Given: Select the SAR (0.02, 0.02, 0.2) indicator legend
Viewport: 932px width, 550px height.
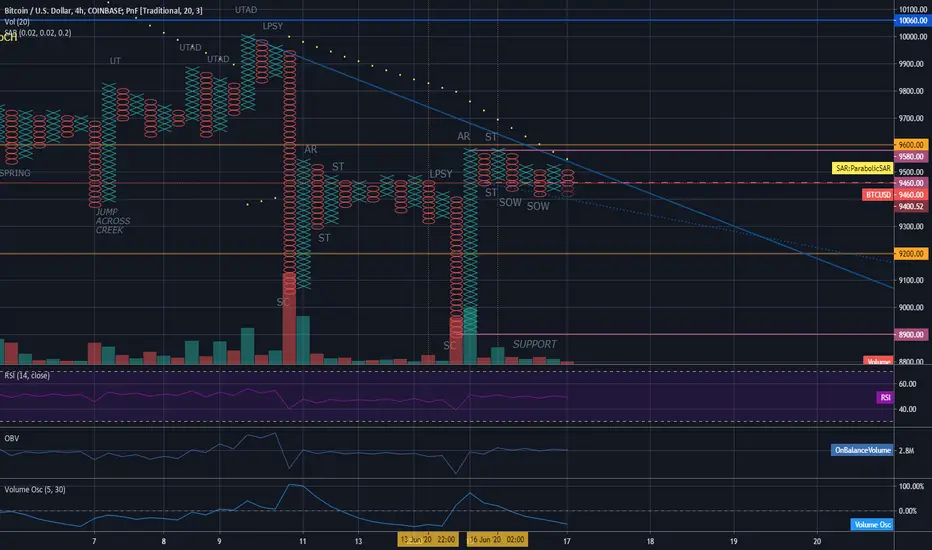Looking at the screenshot, I should [x=37, y=33].
